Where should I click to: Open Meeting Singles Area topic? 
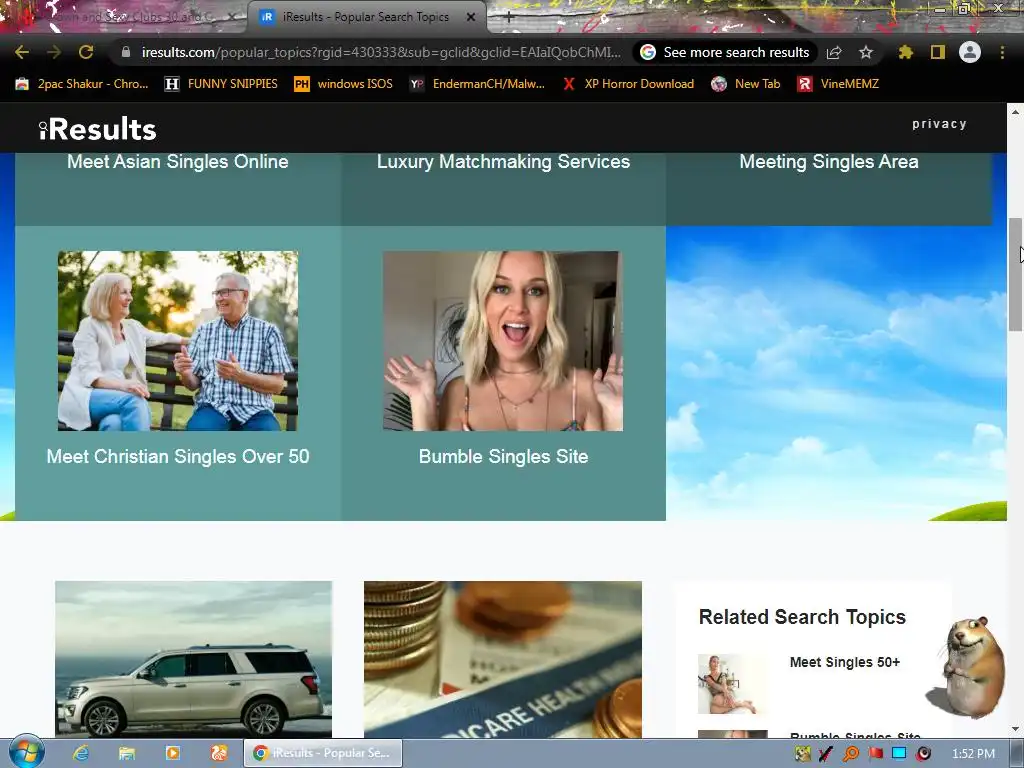(829, 162)
